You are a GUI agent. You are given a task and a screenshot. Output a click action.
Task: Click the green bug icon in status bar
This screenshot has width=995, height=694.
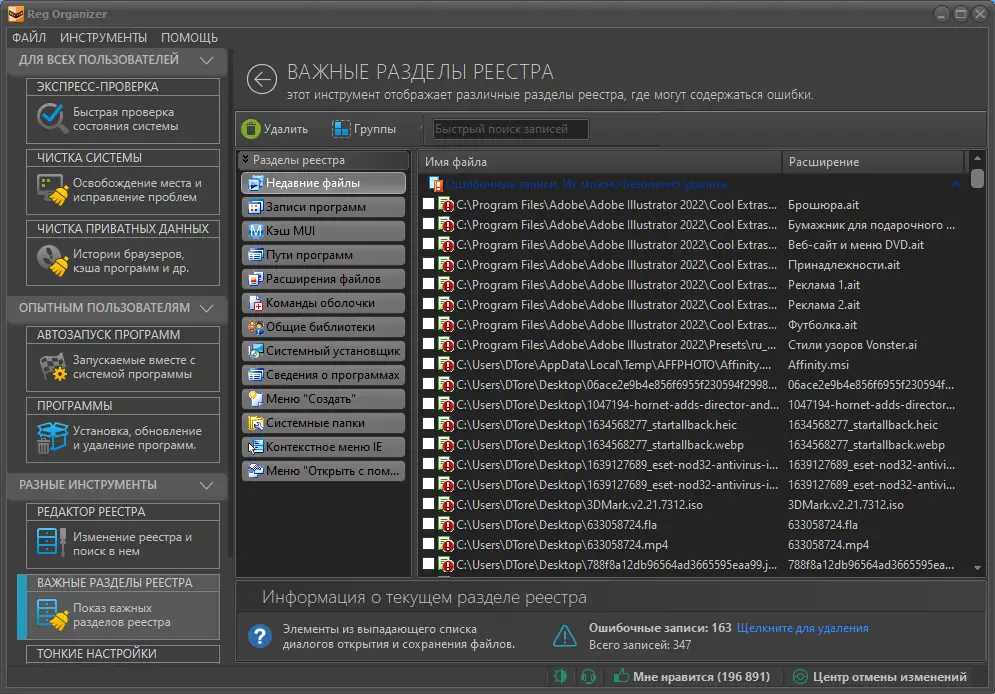tap(560, 676)
